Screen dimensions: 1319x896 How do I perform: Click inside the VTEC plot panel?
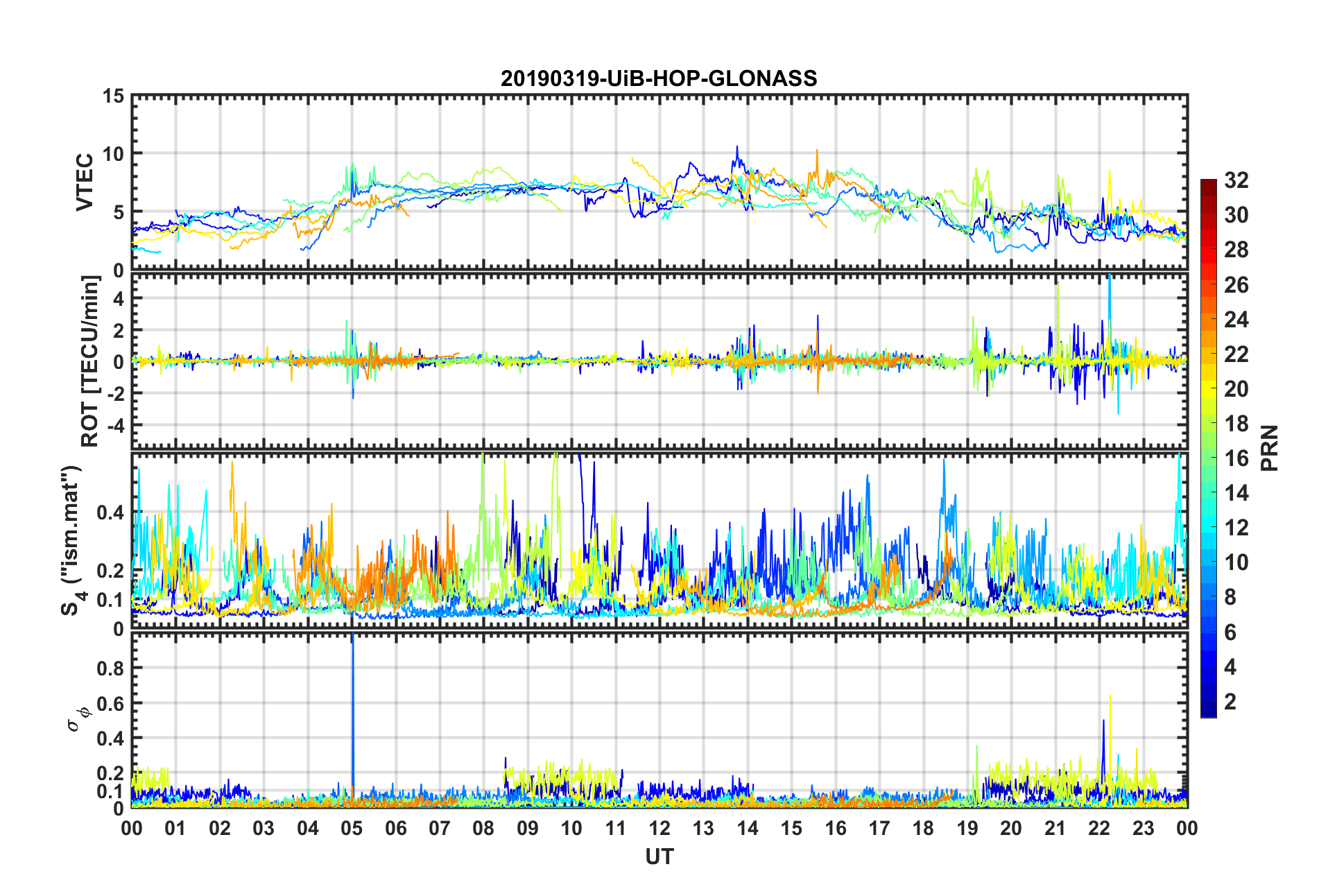point(659,182)
